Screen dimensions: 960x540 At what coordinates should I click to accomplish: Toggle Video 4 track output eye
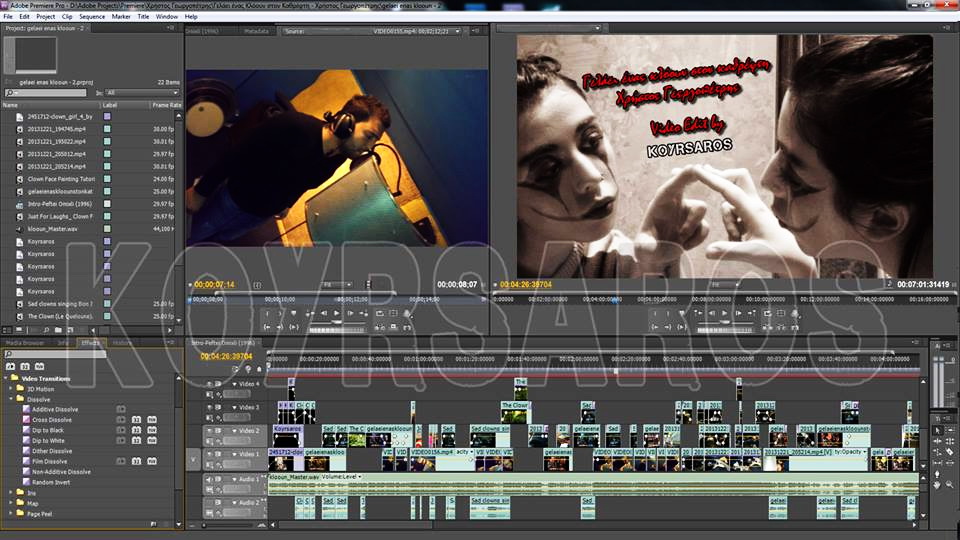tap(210, 384)
